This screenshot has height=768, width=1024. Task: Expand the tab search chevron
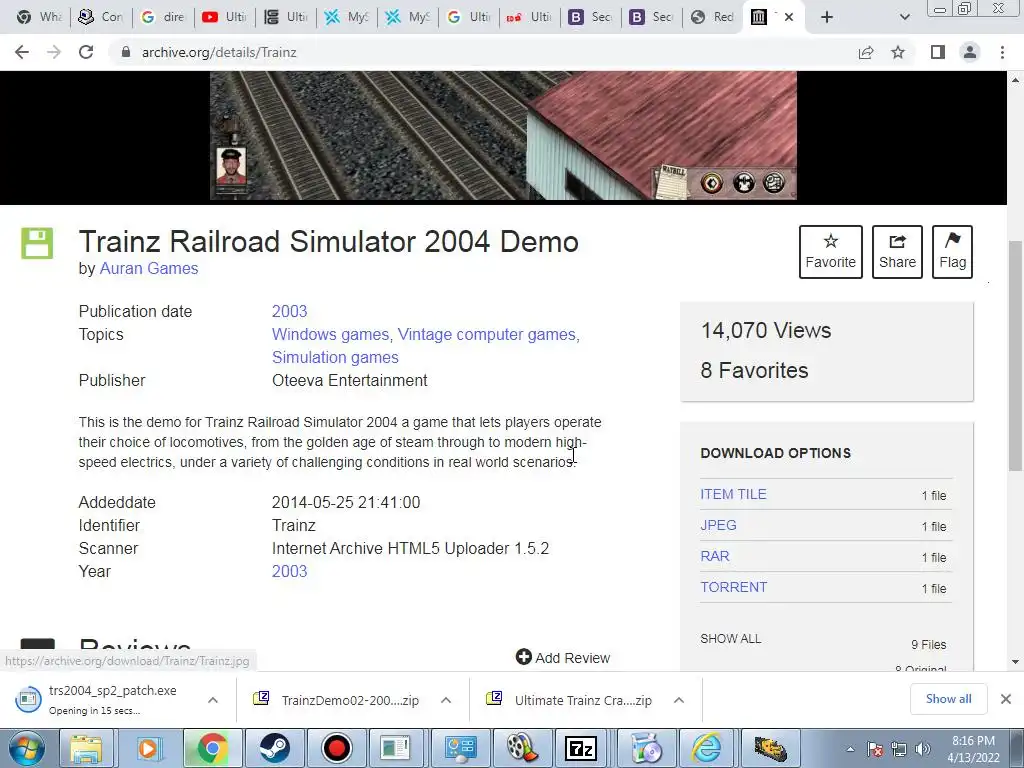[x=904, y=17]
